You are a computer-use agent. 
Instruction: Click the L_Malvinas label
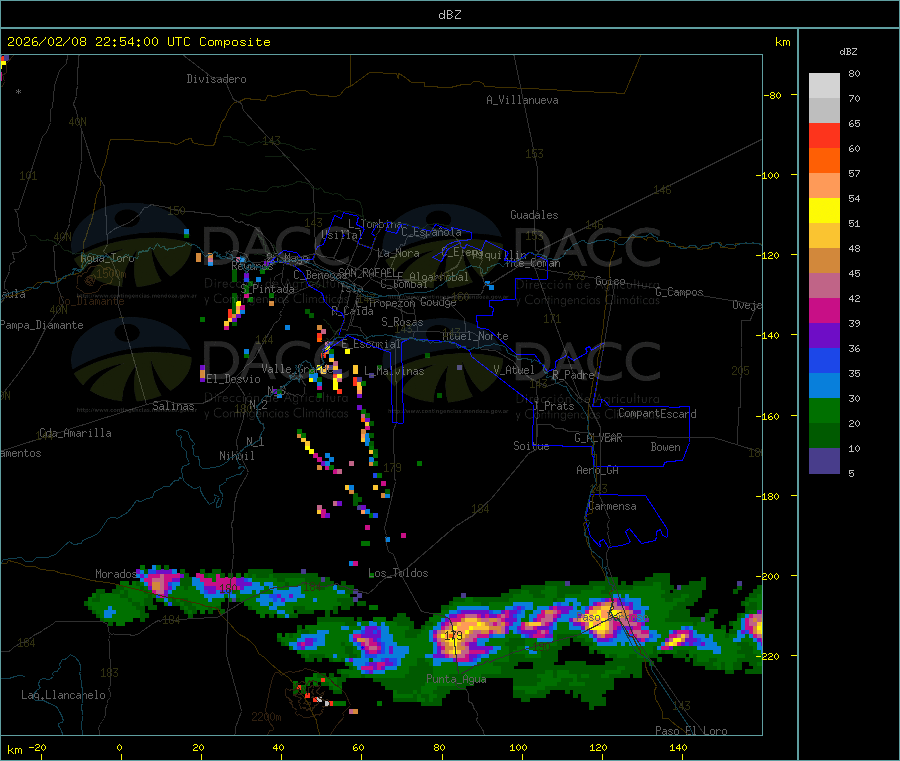click(x=394, y=371)
